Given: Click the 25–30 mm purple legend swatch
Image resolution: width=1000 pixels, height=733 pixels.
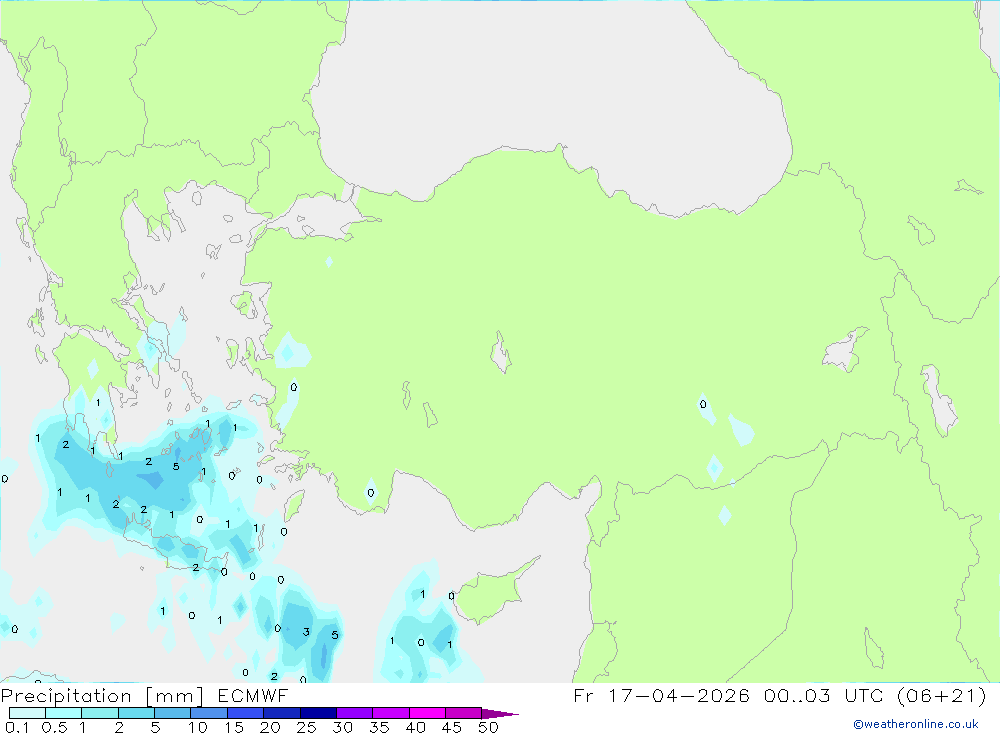Looking at the screenshot, I should pos(318,713).
